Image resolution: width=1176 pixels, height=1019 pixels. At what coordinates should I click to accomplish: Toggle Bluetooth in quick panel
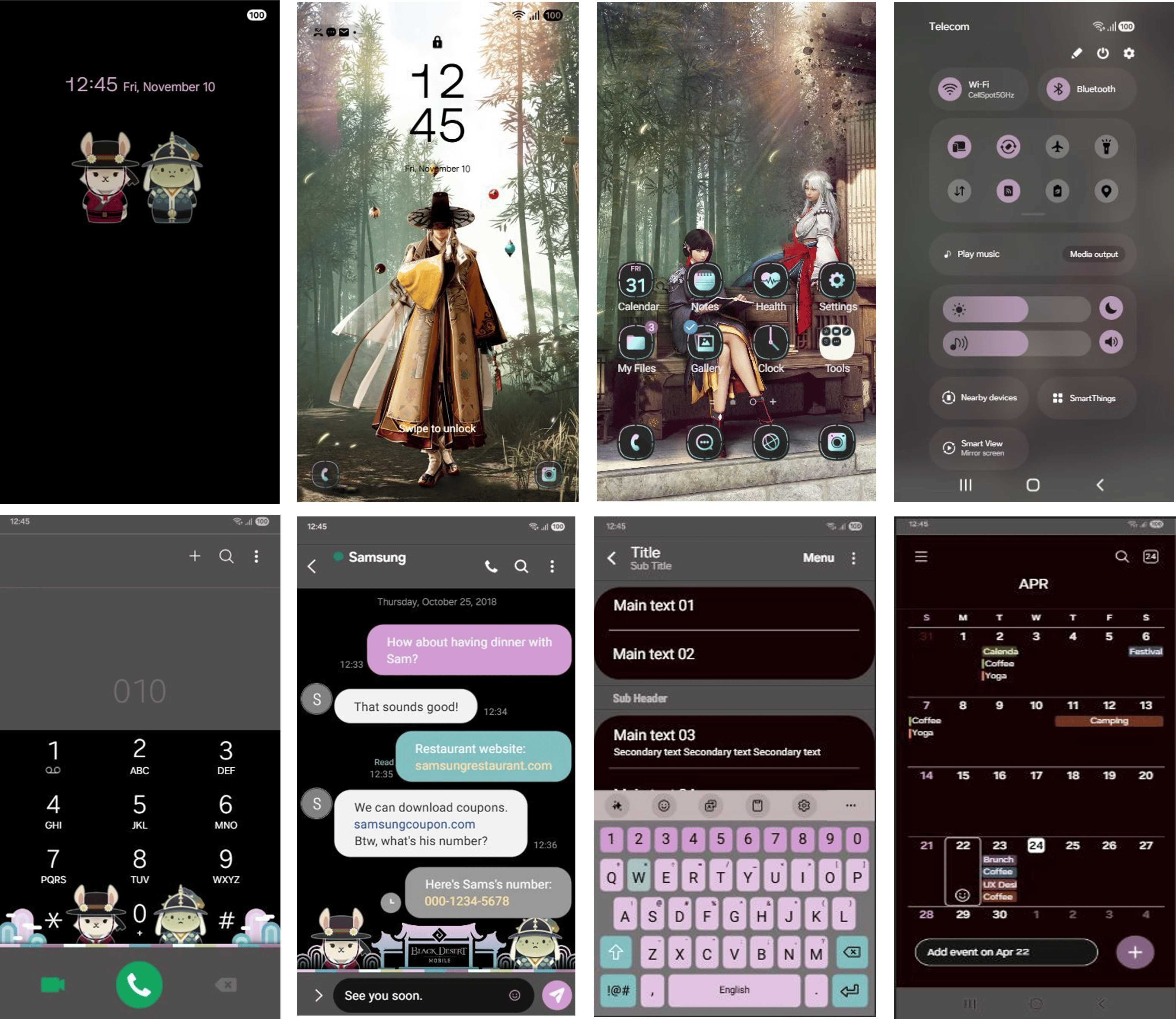click(1058, 89)
